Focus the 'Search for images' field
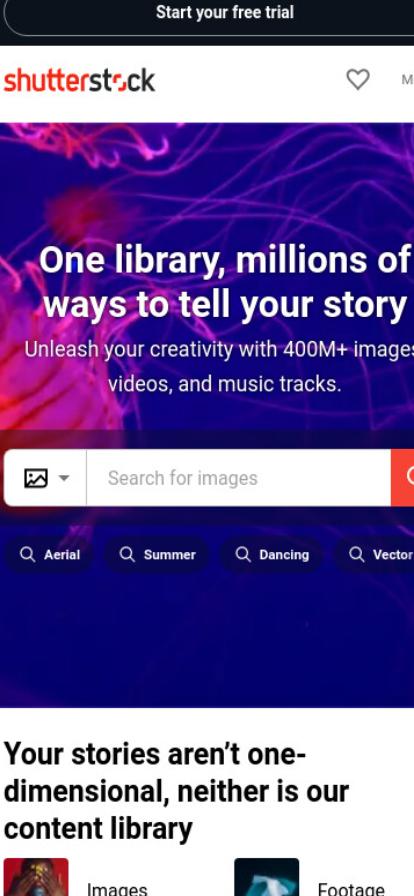Image resolution: width=414 pixels, height=896 pixels. tap(238, 478)
